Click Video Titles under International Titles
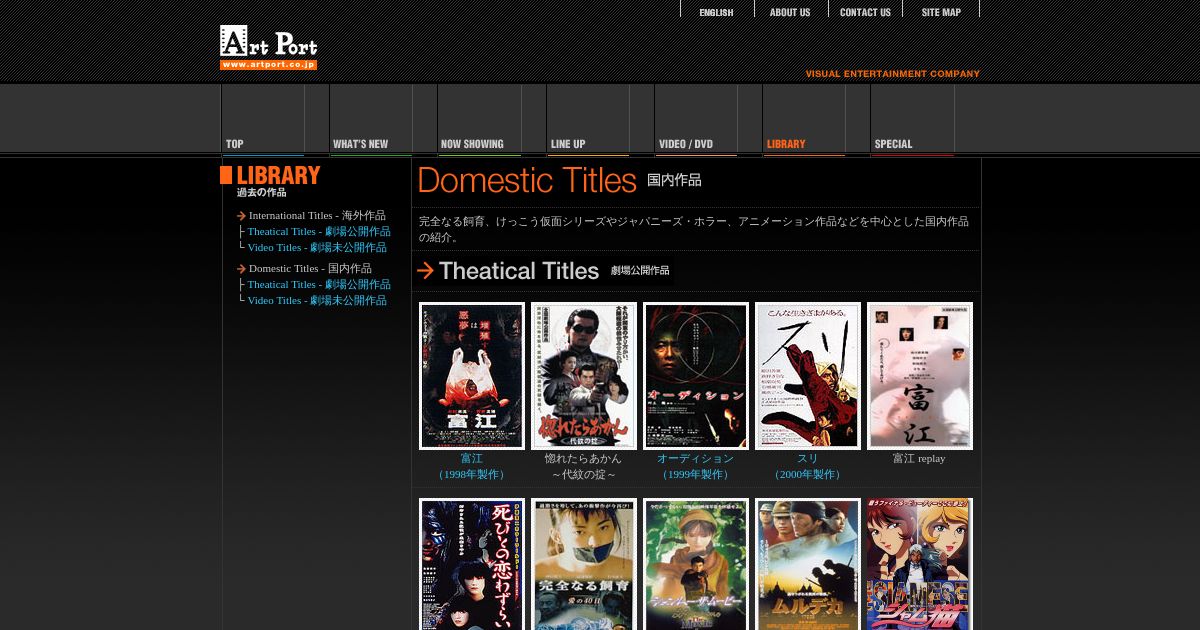Image resolution: width=1200 pixels, height=630 pixels. coord(317,247)
